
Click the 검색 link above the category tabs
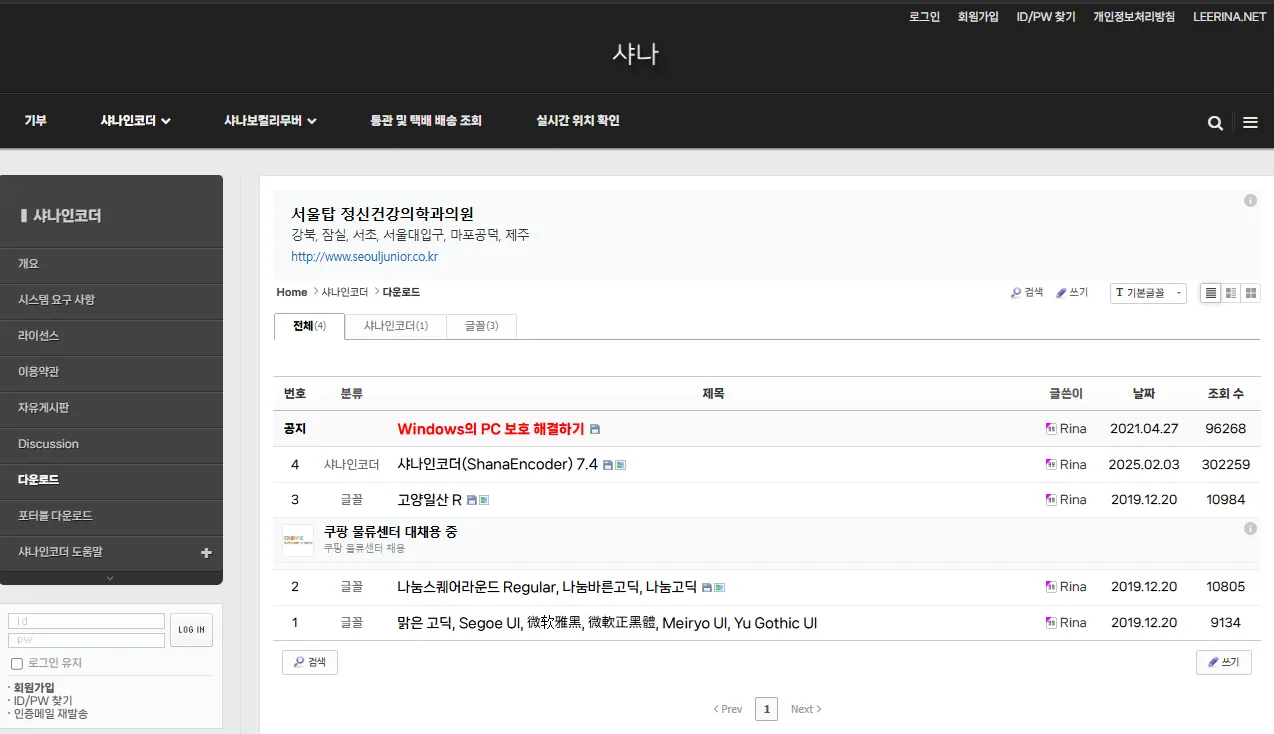1027,293
